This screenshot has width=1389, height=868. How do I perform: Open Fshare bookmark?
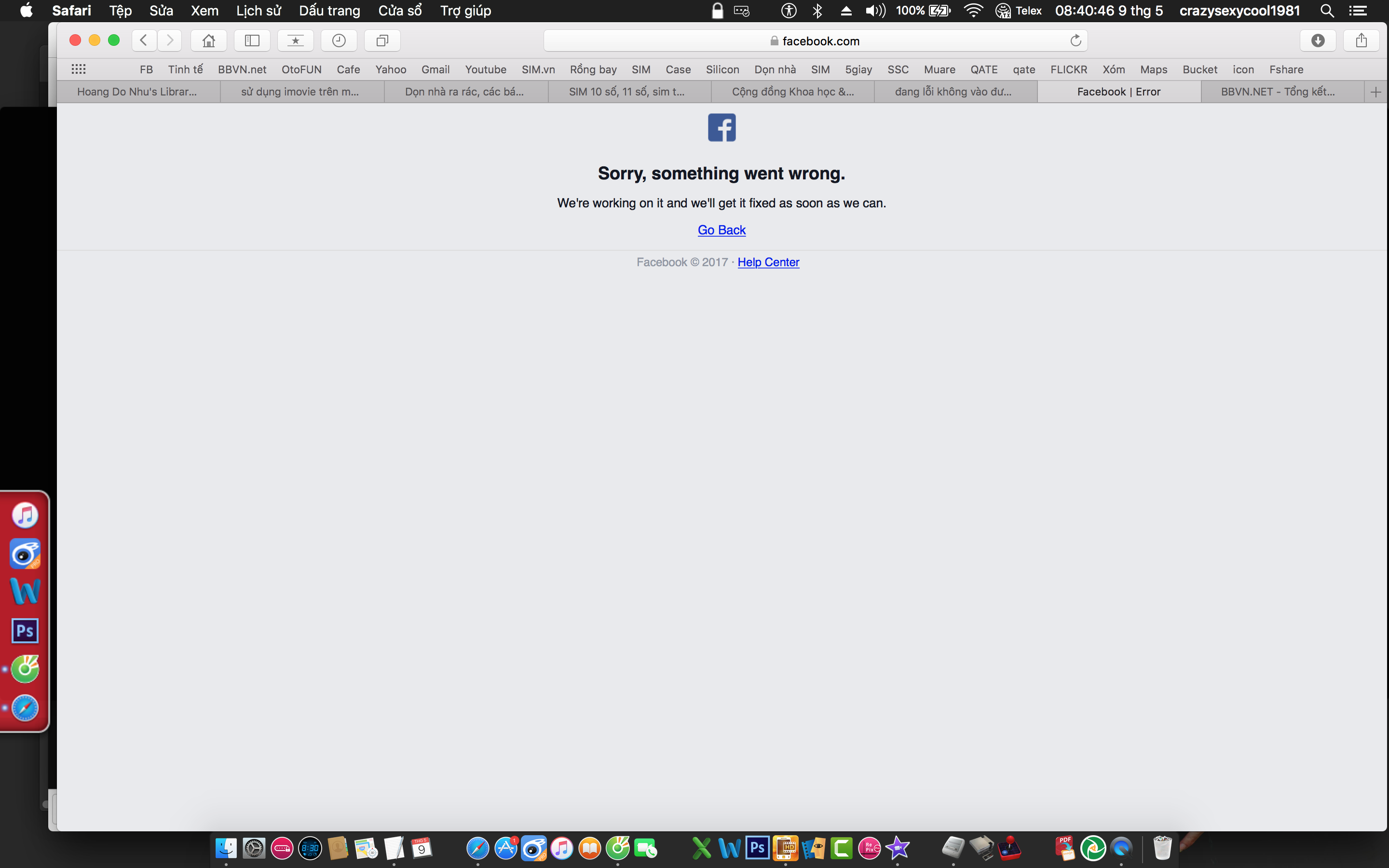pyautogui.click(x=1286, y=69)
